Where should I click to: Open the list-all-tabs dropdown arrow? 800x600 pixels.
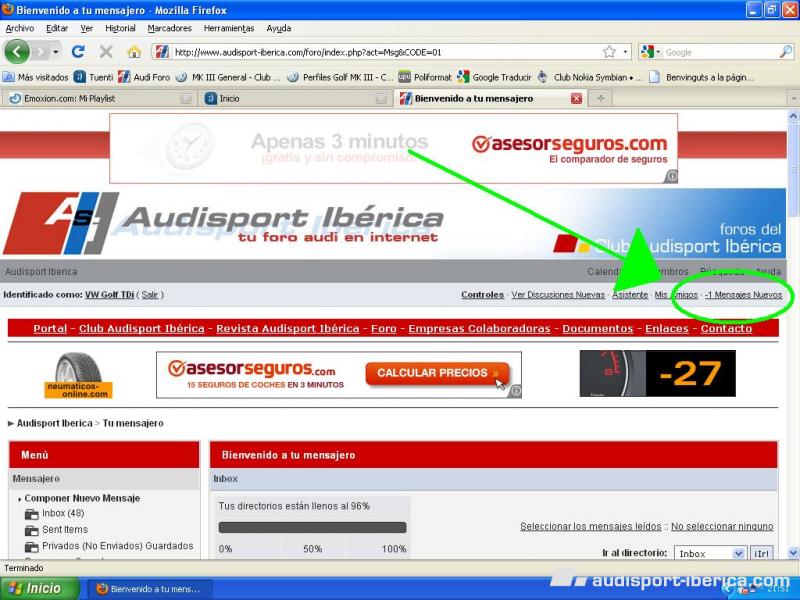793,98
